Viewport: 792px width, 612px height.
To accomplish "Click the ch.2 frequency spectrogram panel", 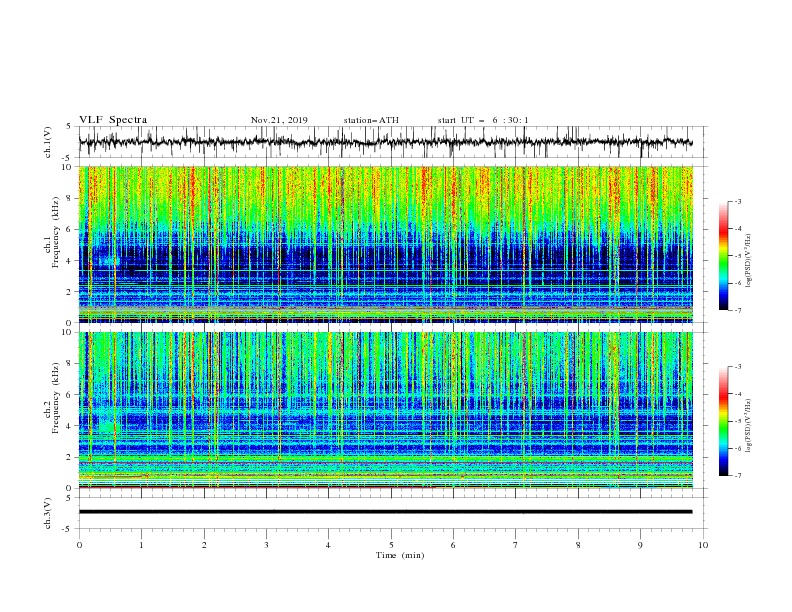I will pos(386,410).
